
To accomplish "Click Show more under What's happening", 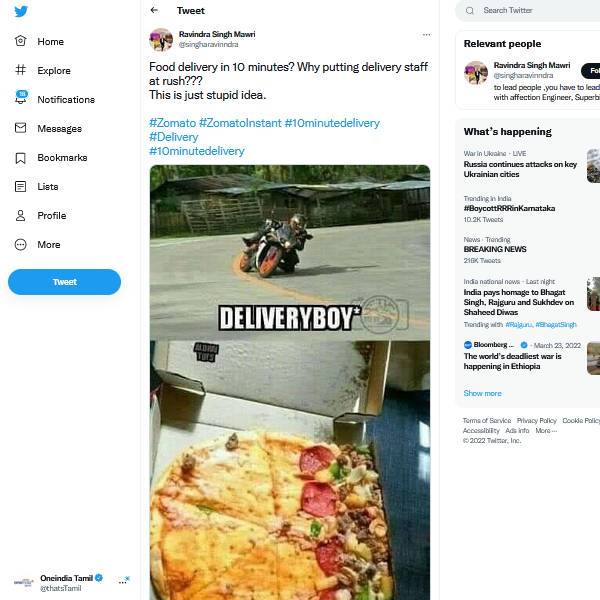I will tap(482, 393).
